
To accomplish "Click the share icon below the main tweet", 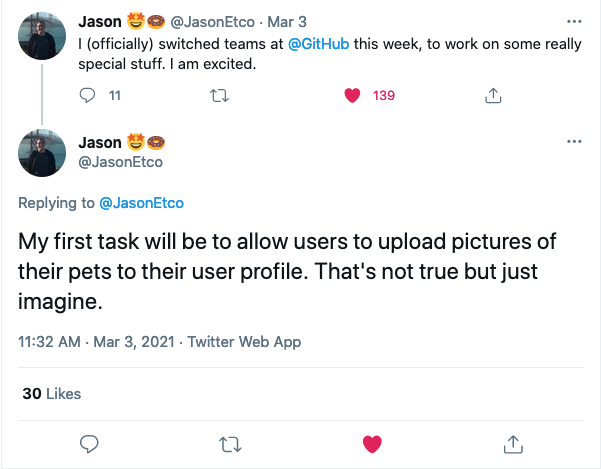I will coord(513,444).
